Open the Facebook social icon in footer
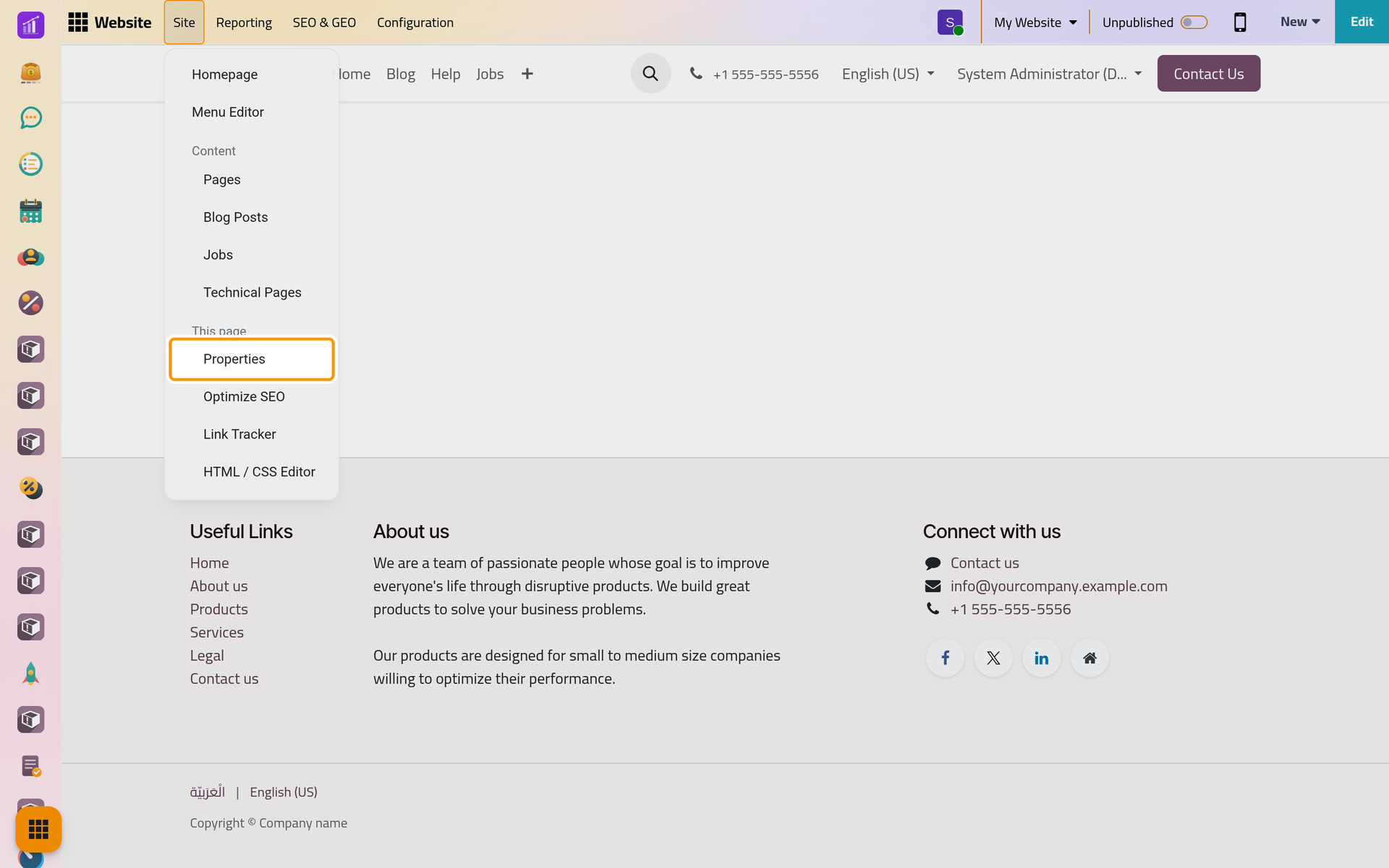 (x=945, y=658)
